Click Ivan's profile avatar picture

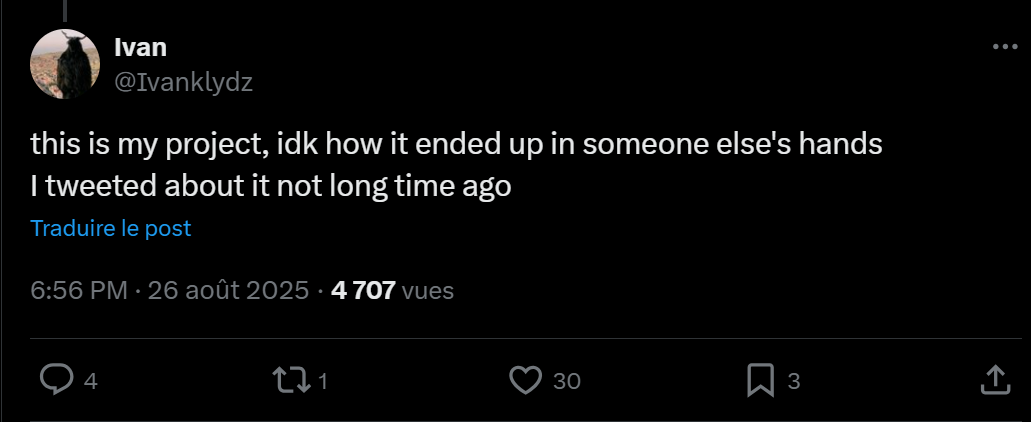(x=66, y=64)
